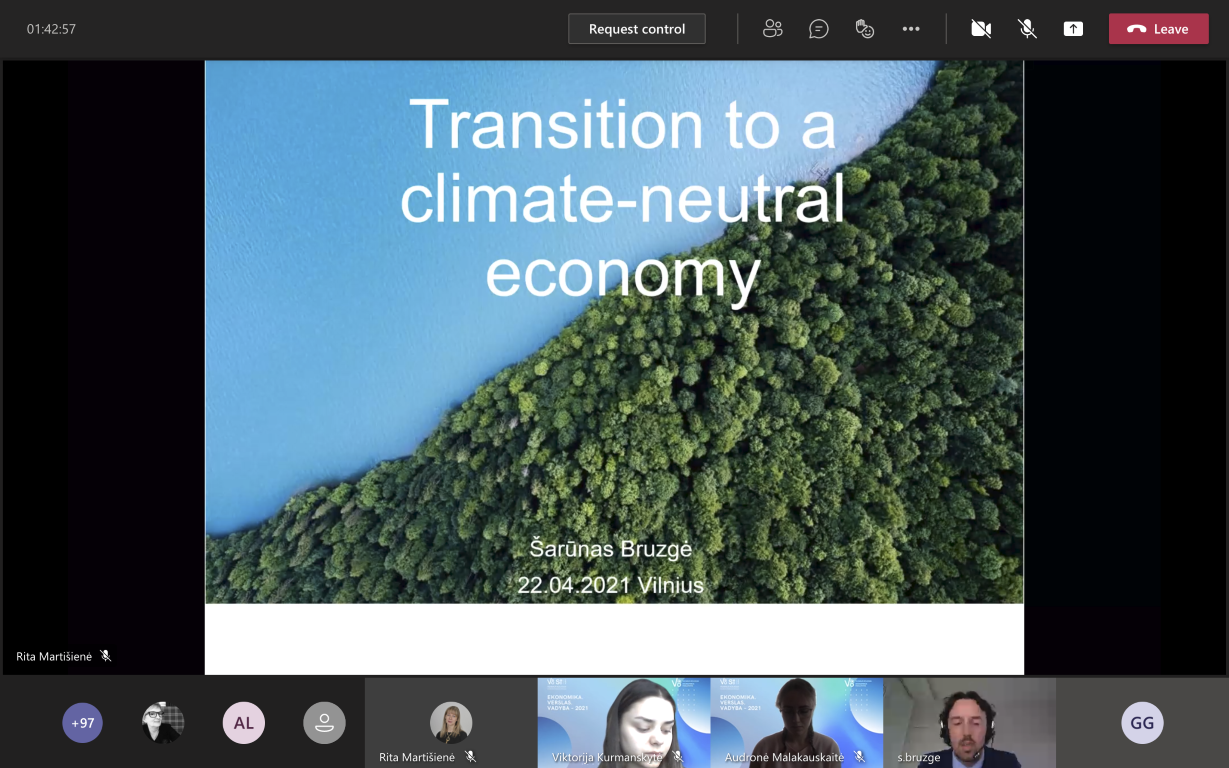
Task: Select the GG participant avatar
Action: pyautogui.click(x=1142, y=723)
